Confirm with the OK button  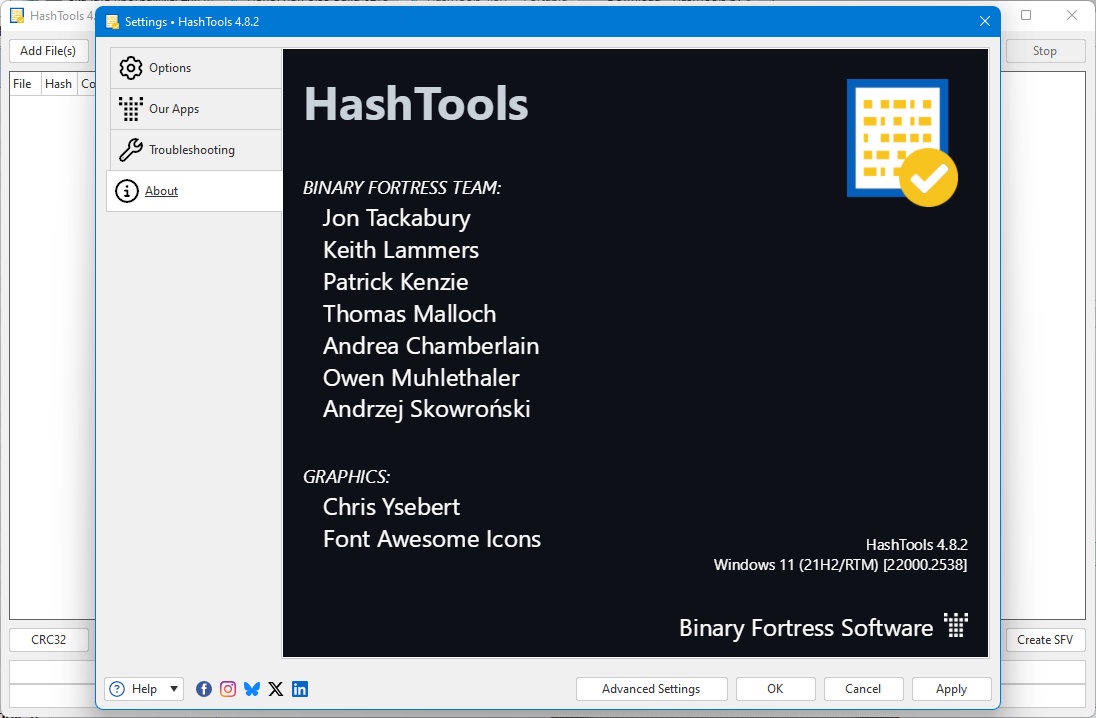[x=775, y=689]
